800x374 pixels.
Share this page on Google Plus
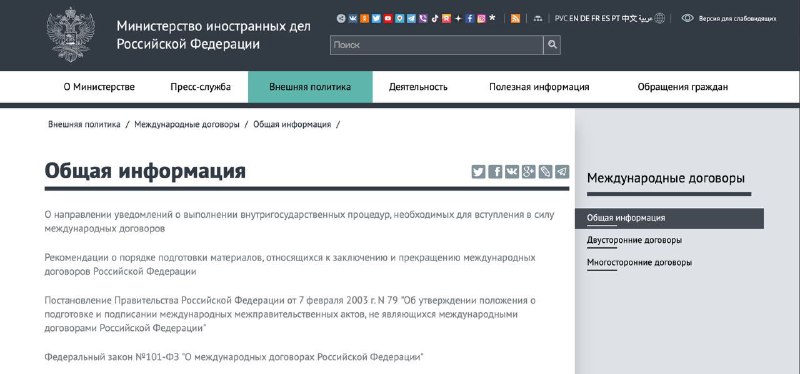click(x=529, y=171)
